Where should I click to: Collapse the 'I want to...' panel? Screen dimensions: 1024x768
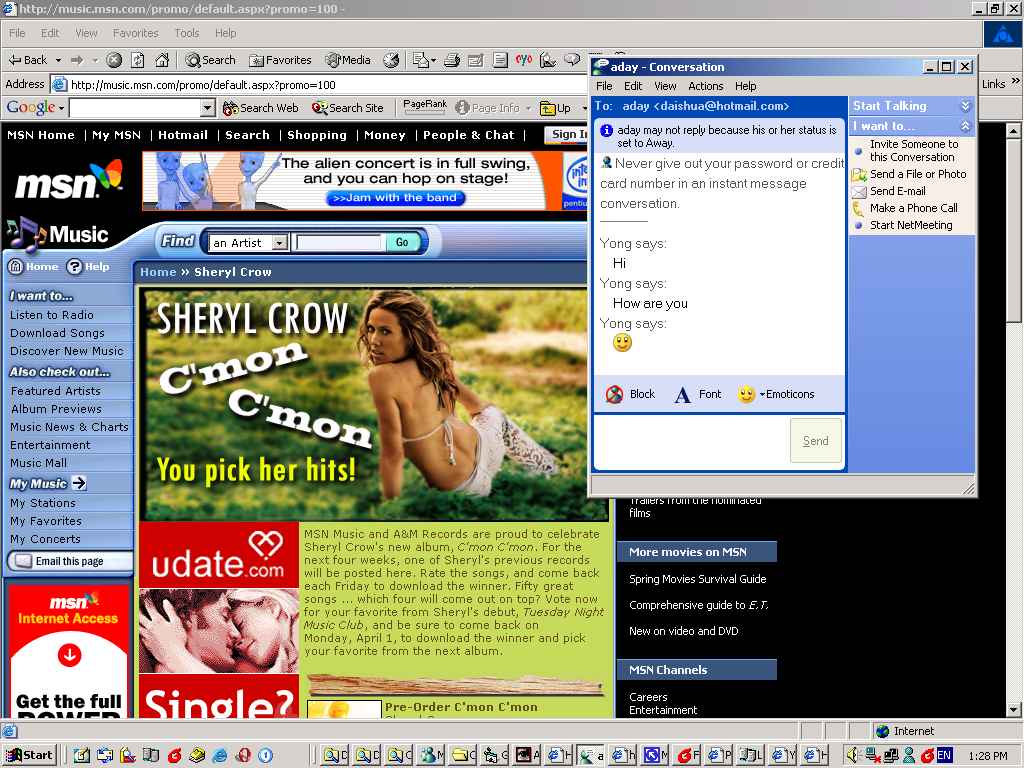tap(965, 126)
